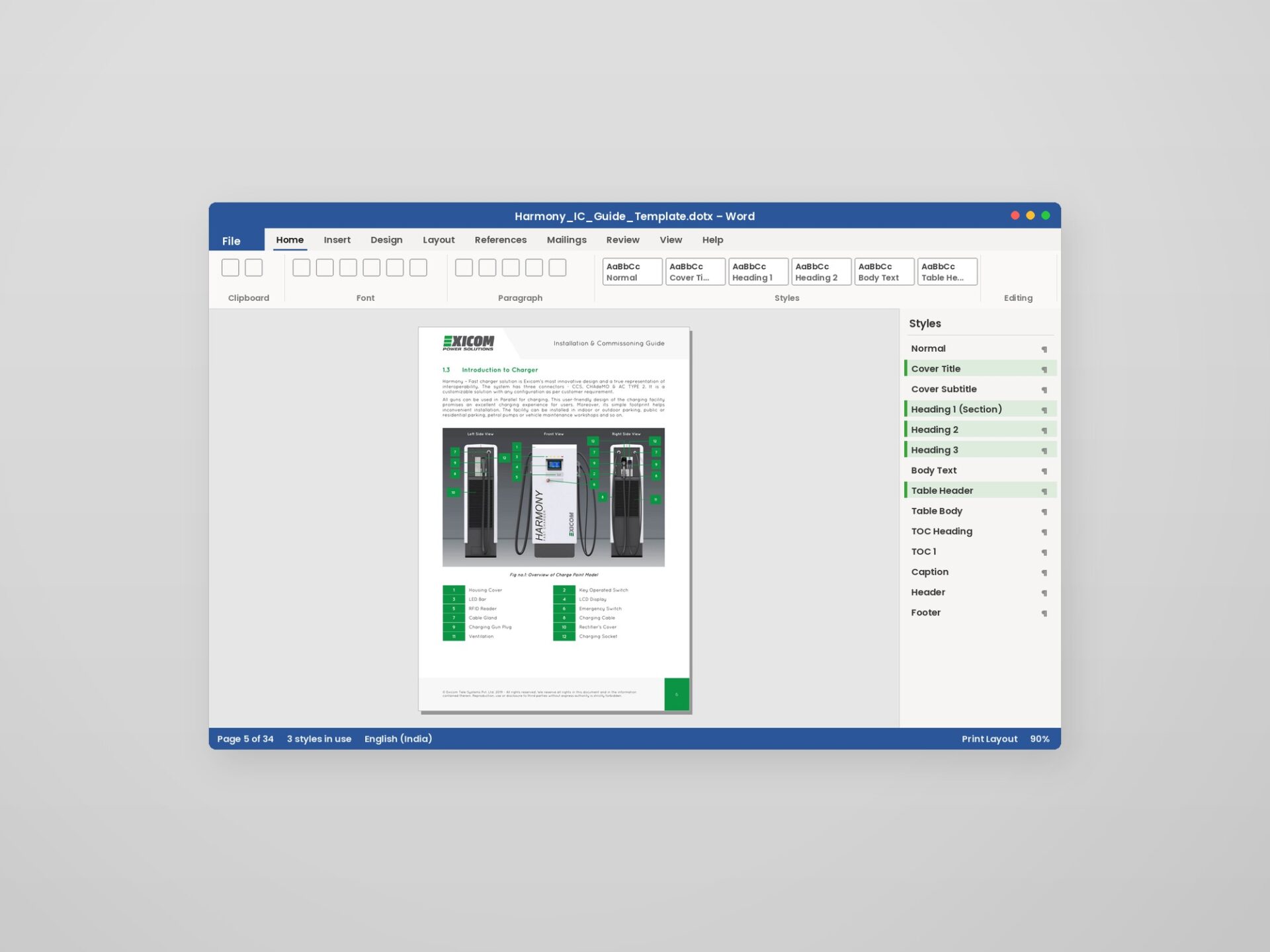Click the Page 5 of 34 indicator
This screenshot has height=952, width=1270.
245,739
